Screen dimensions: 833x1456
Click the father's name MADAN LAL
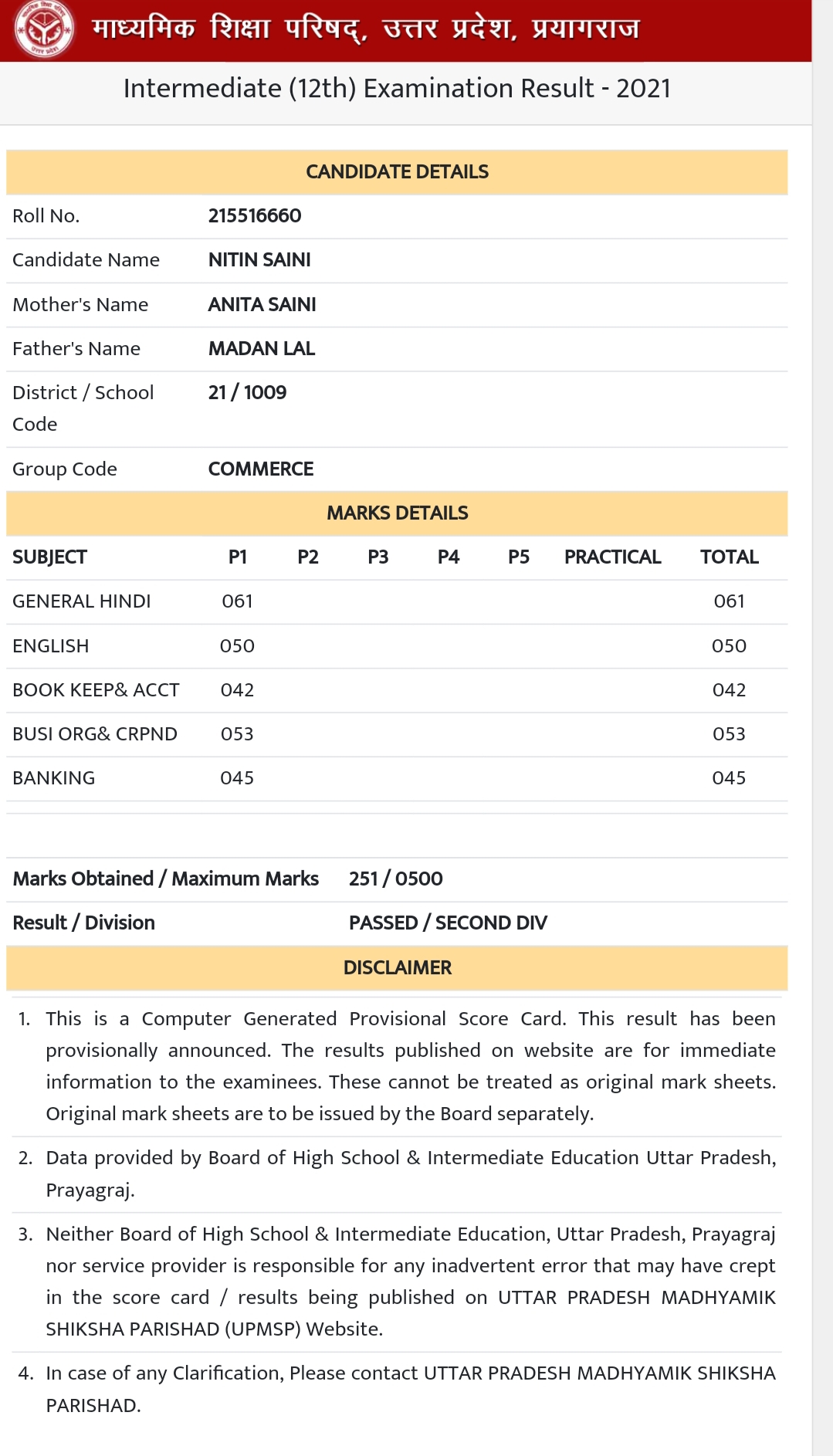(261, 349)
